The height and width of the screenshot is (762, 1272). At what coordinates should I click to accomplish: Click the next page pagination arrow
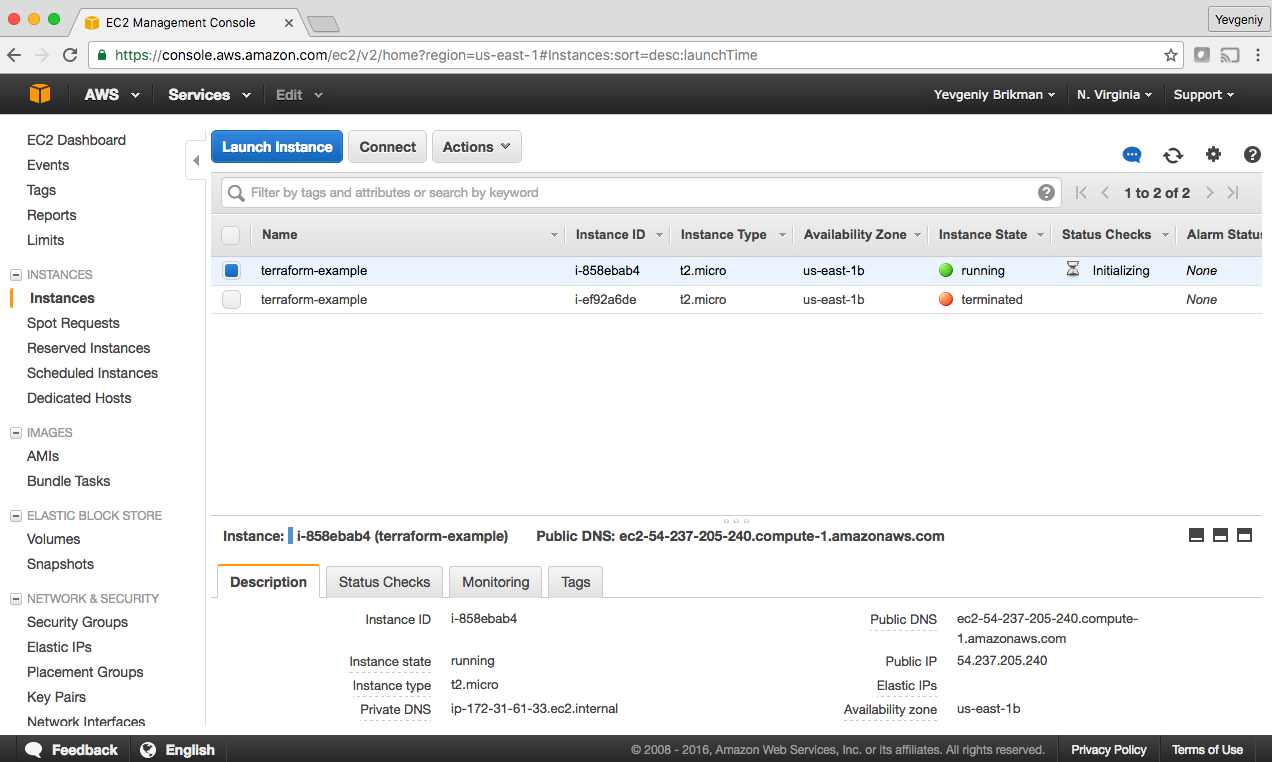pos(1209,192)
